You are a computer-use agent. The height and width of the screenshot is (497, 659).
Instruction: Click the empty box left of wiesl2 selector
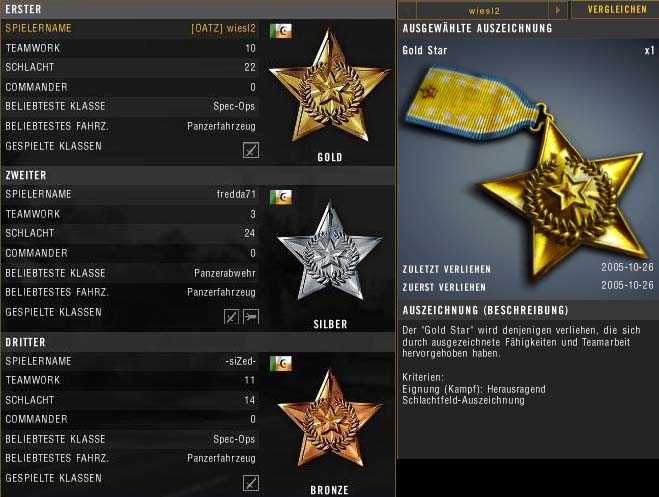(x=407, y=10)
